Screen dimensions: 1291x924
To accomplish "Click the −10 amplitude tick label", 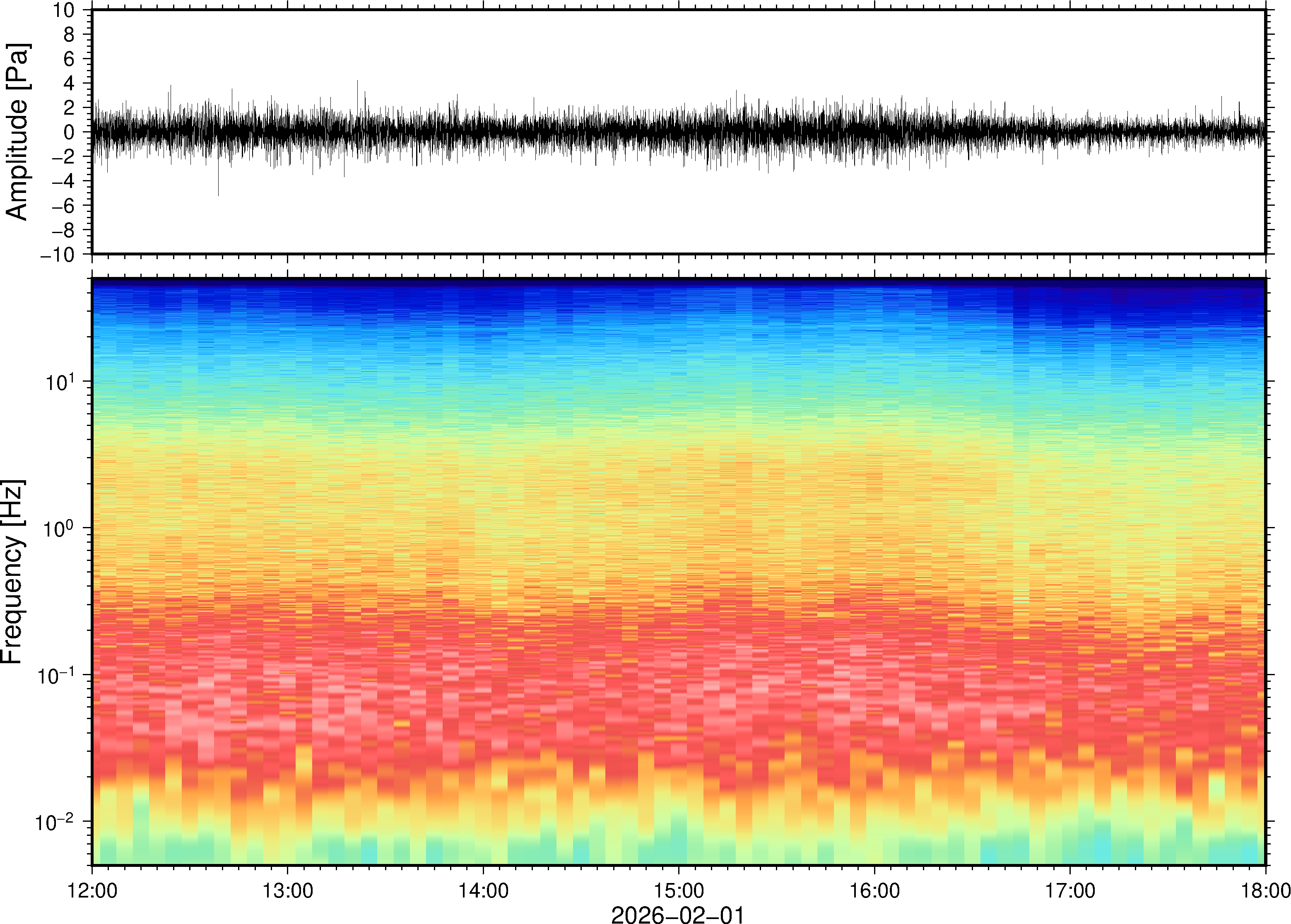I will (x=58, y=255).
